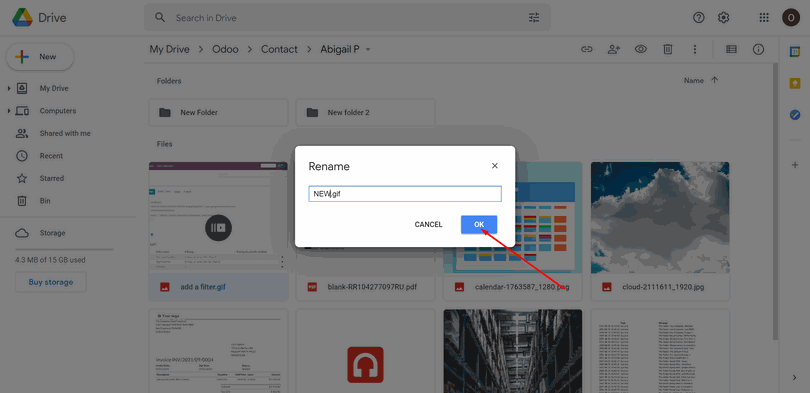The width and height of the screenshot is (810, 393).
Task: Open Google Calendar side panel icon
Action: [x=795, y=52]
